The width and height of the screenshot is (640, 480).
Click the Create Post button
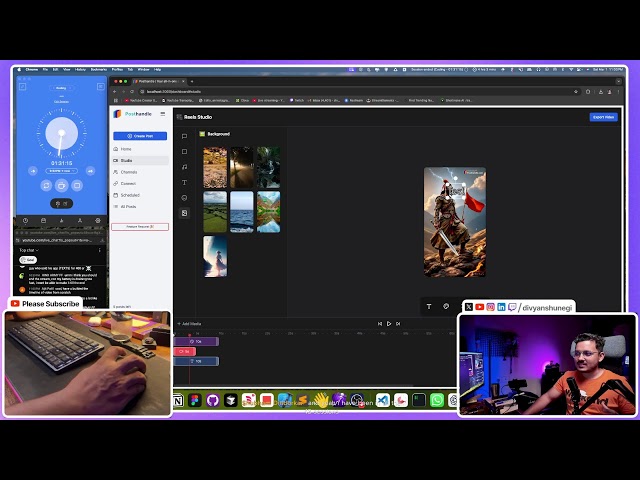click(140, 136)
